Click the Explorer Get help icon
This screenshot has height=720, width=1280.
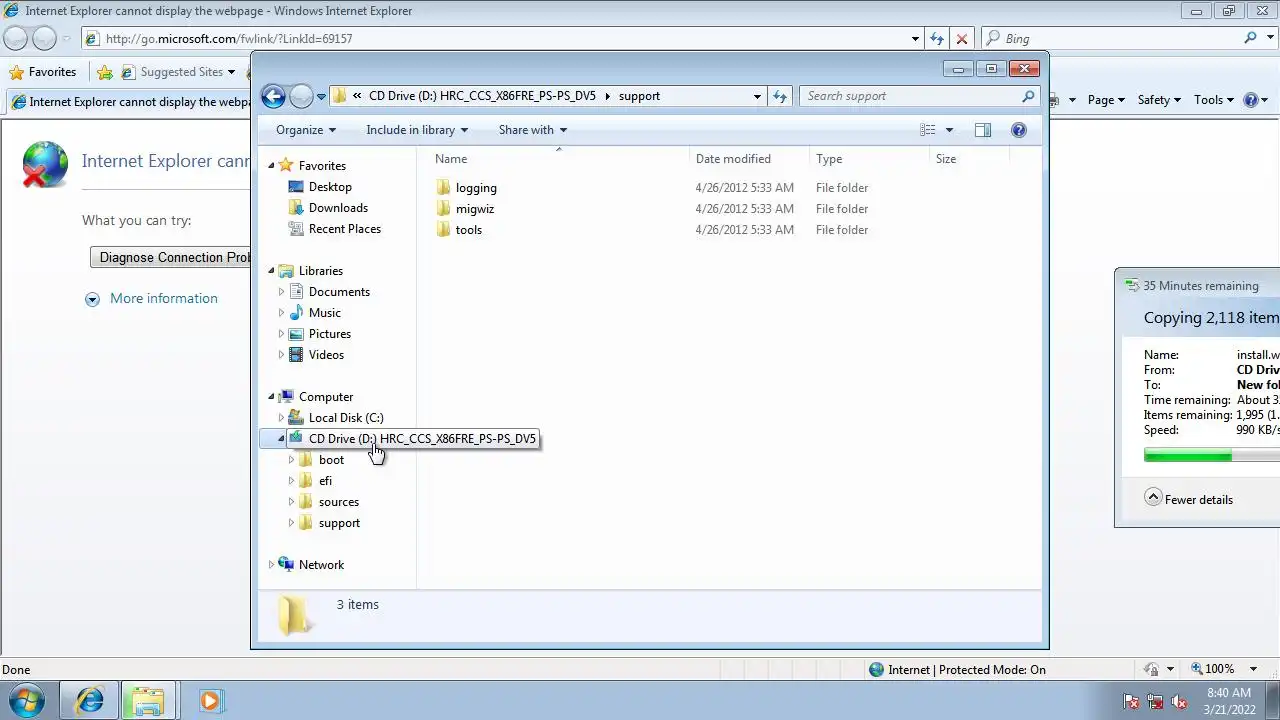[x=1019, y=130]
